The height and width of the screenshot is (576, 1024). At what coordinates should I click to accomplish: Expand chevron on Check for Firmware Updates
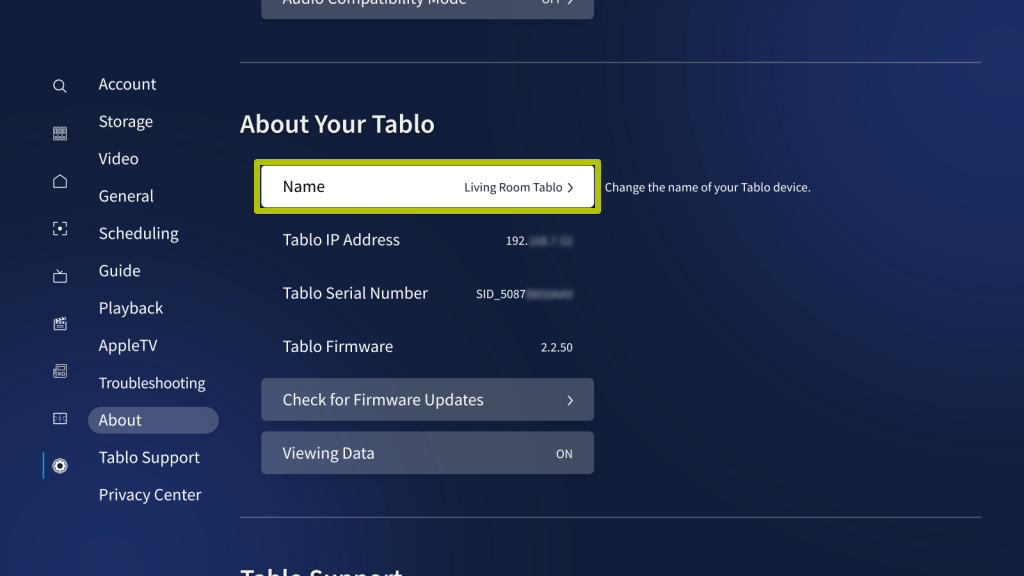pos(570,400)
